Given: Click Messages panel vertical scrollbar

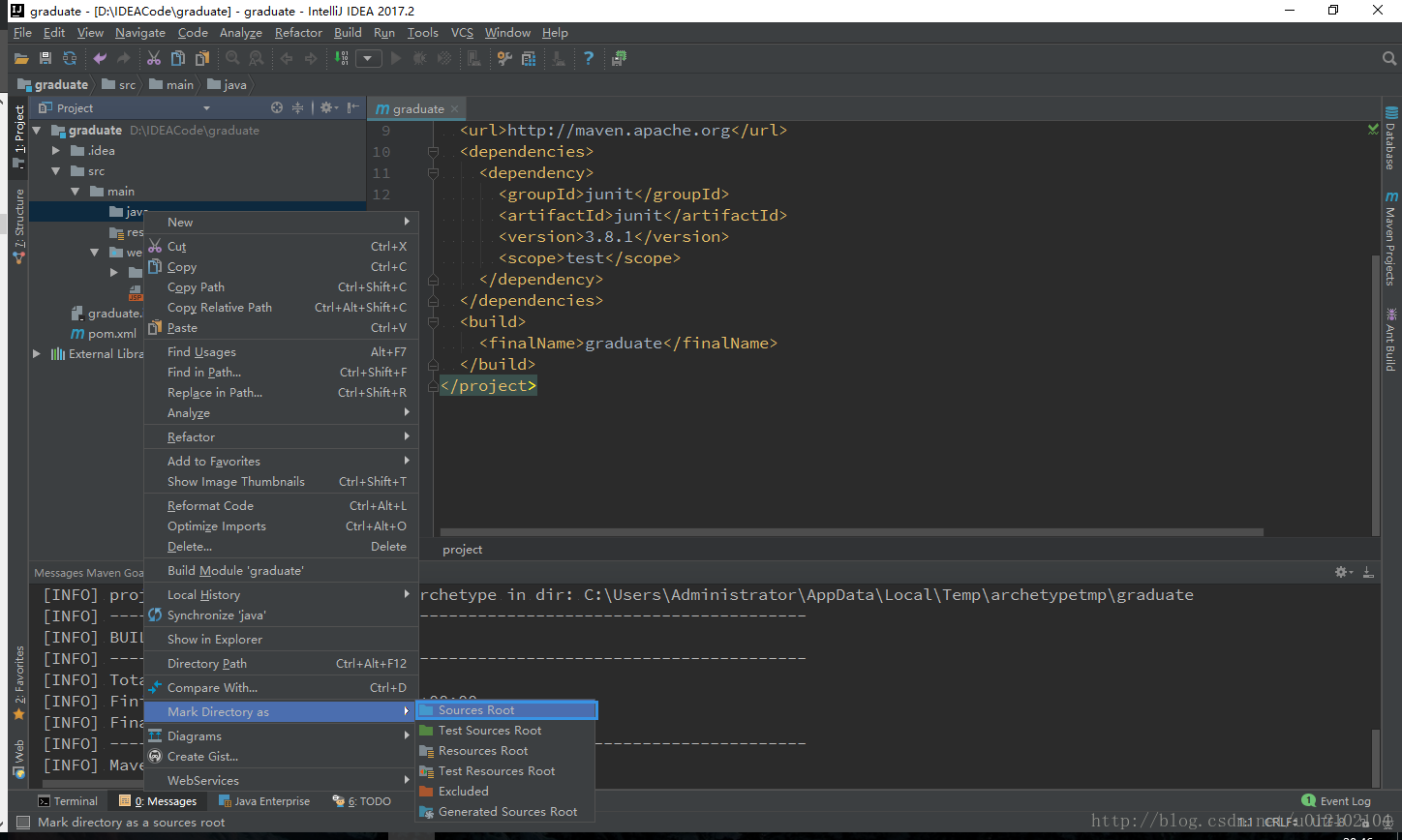Looking at the screenshot, I should [1376, 759].
